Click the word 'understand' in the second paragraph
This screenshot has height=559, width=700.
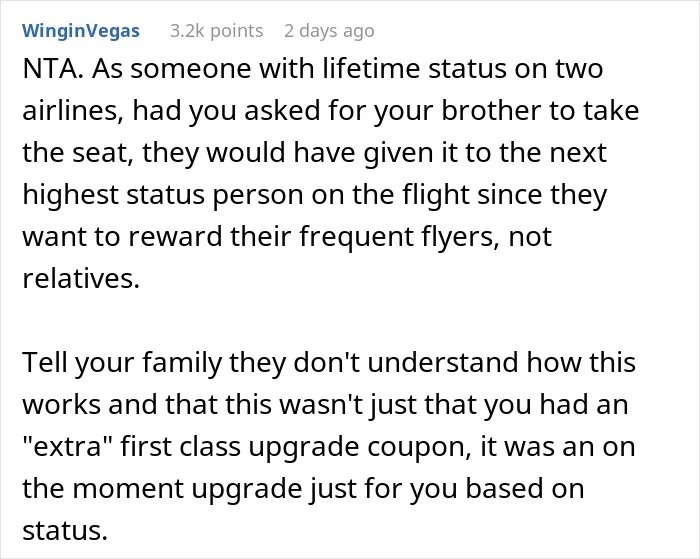pyautogui.click(x=443, y=362)
